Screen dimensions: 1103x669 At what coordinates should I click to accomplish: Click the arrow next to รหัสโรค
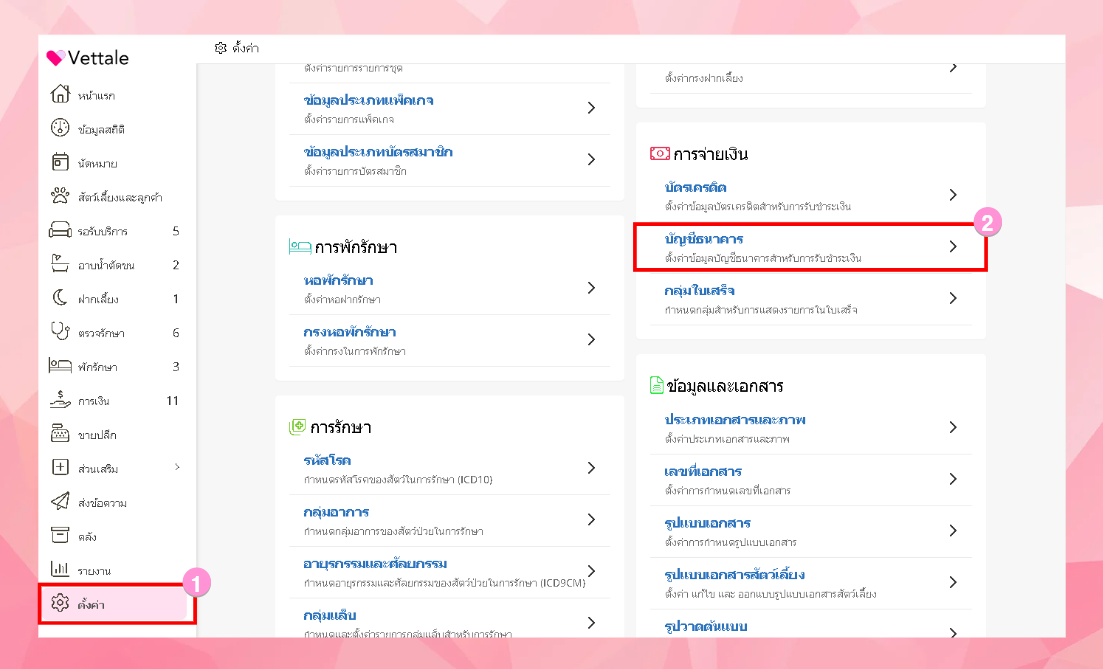[x=591, y=468]
